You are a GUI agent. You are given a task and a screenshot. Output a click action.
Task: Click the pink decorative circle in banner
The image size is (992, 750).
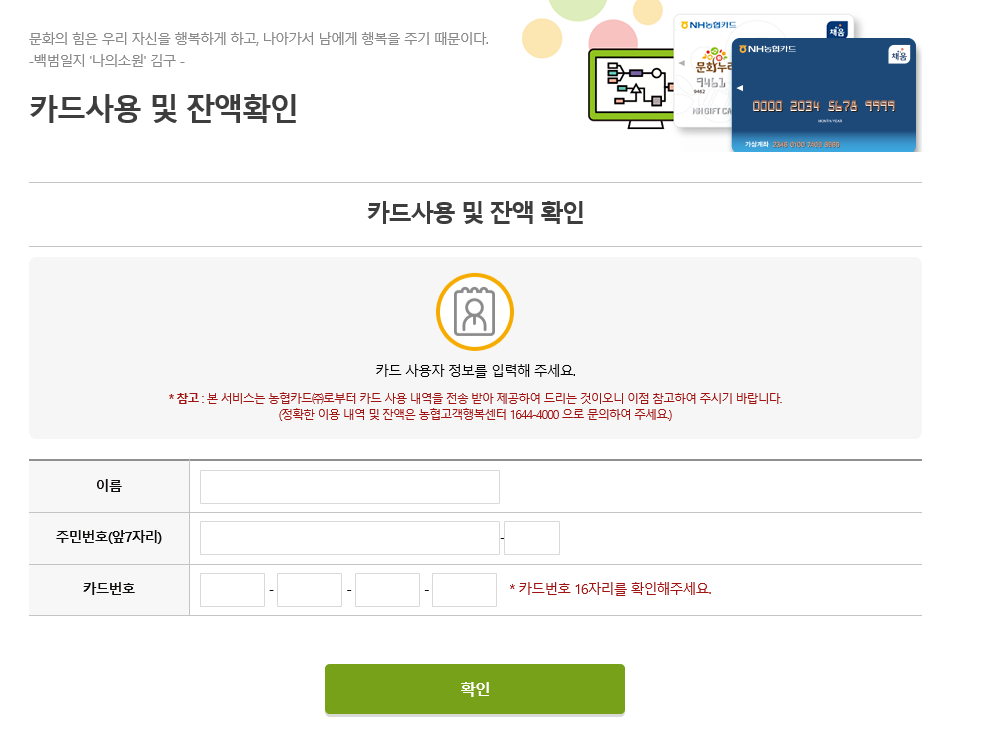(611, 34)
